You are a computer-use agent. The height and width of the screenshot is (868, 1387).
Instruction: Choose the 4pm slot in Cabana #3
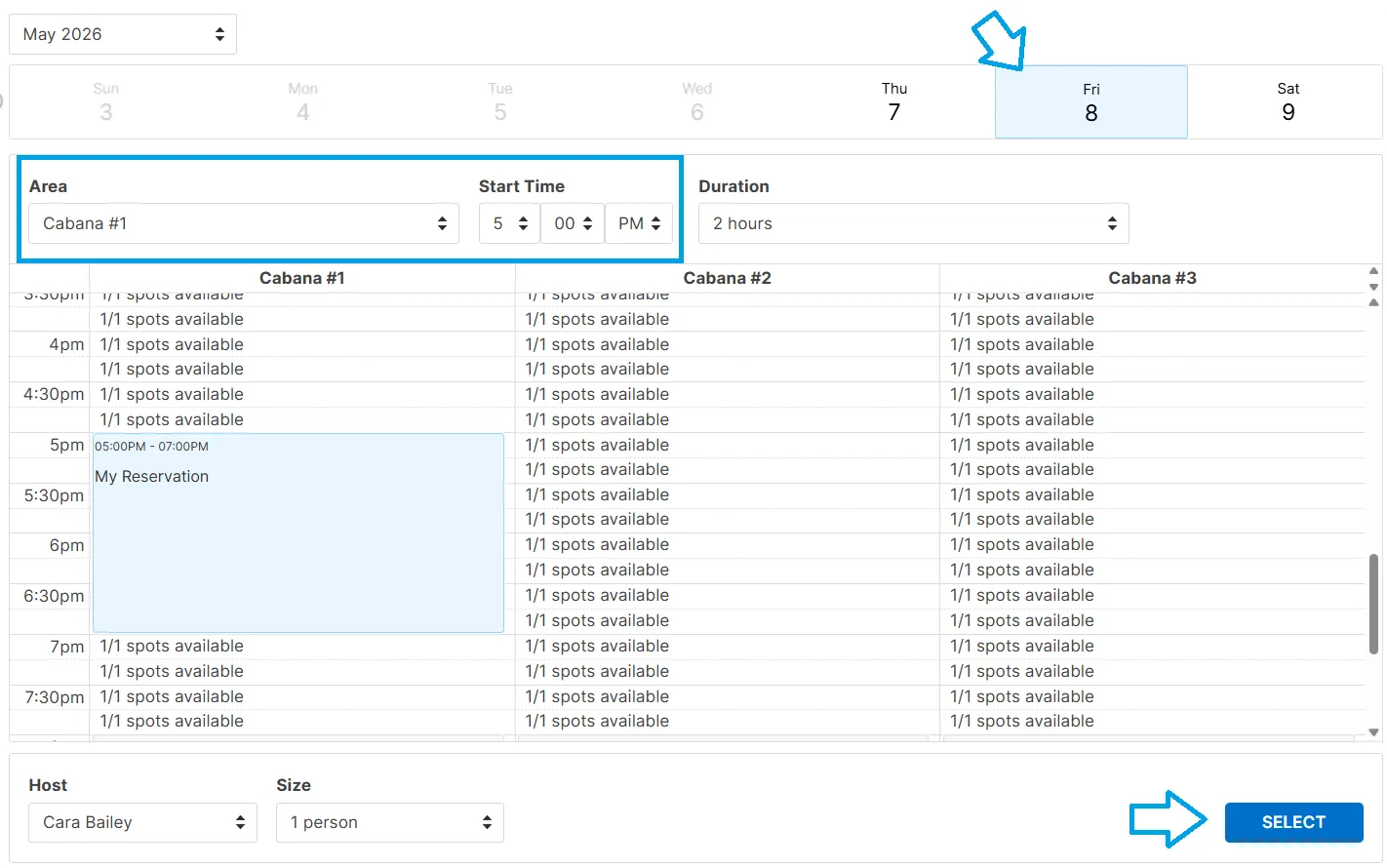pos(1152,344)
